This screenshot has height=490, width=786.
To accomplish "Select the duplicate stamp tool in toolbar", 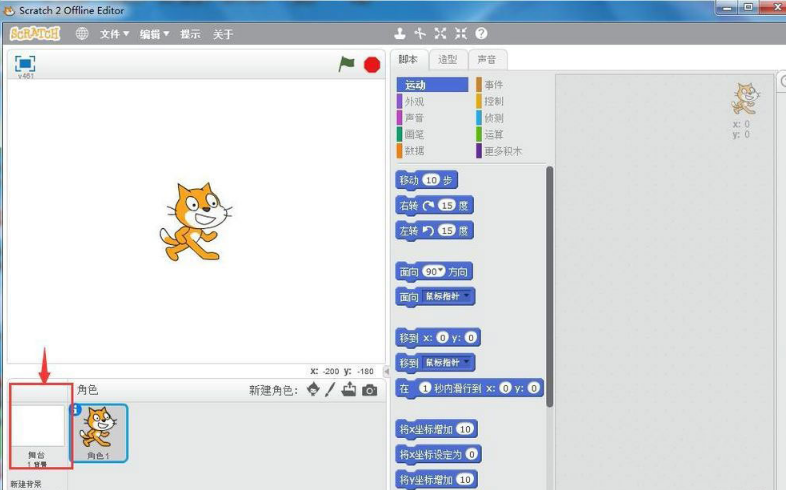I will (x=400, y=33).
